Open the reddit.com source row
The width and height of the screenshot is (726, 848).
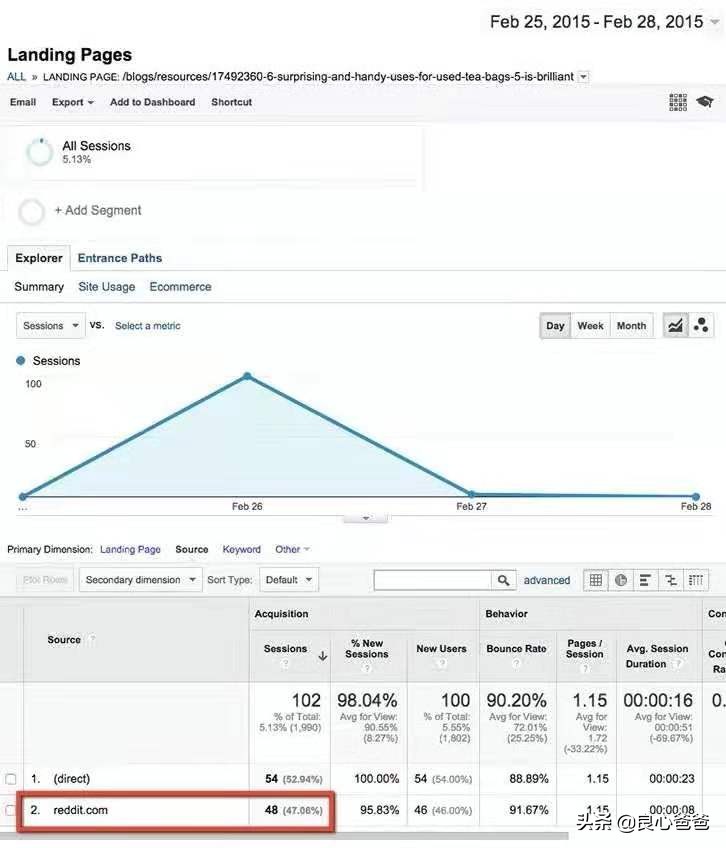click(x=81, y=810)
